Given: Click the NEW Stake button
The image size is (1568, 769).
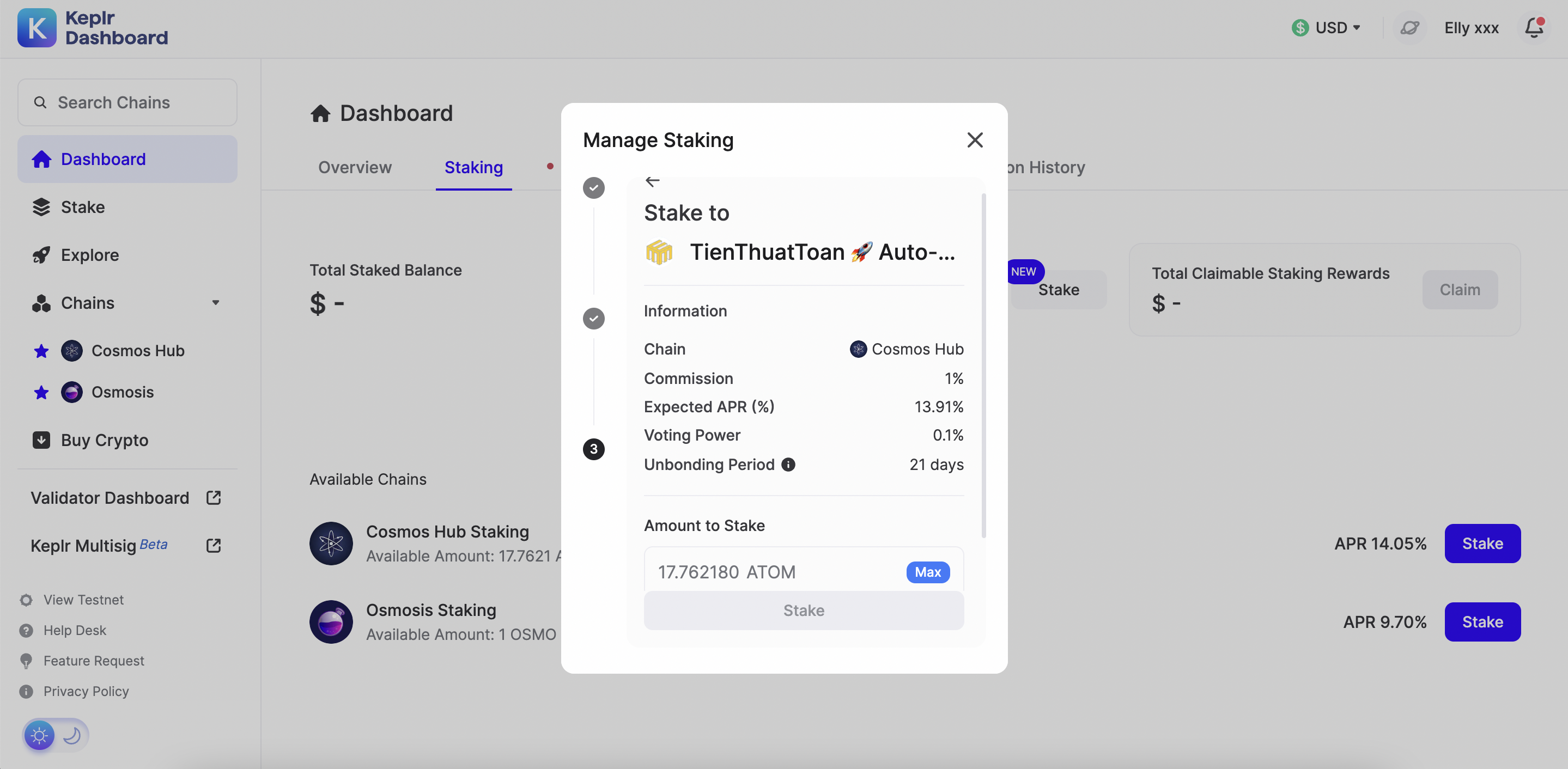Looking at the screenshot, I should pos(1059,290).
